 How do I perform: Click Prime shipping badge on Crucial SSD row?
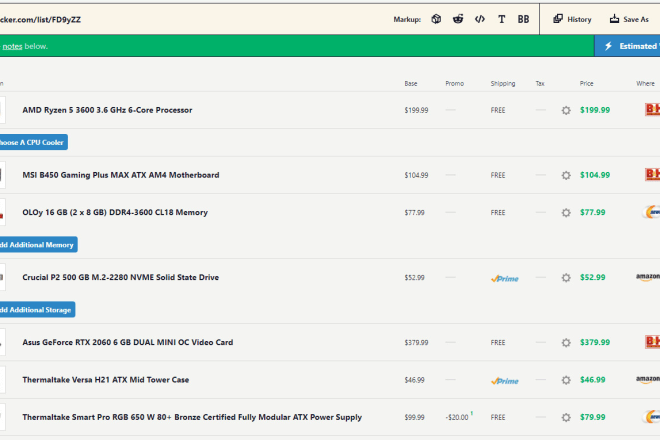click(x=505, y=278)
